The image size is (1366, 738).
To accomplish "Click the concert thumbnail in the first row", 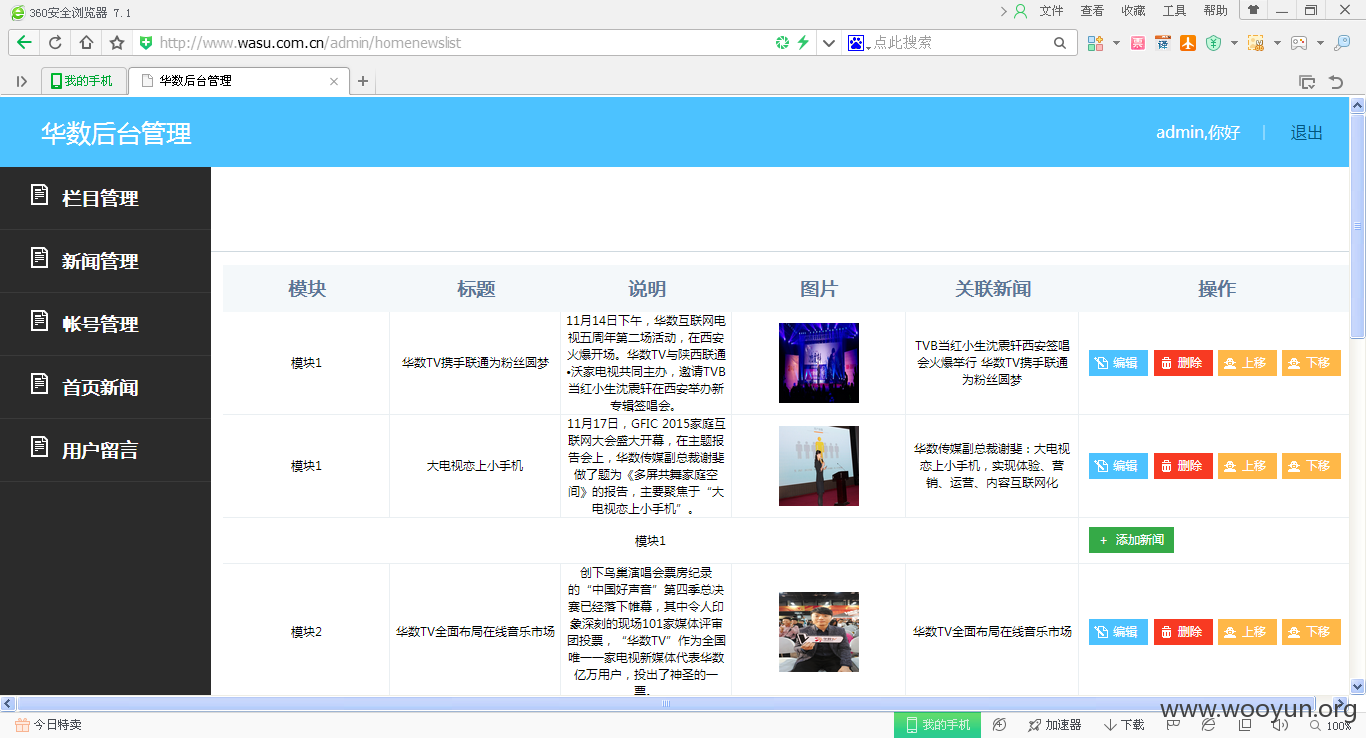I will pyautogui.click(x=819, y=363).
